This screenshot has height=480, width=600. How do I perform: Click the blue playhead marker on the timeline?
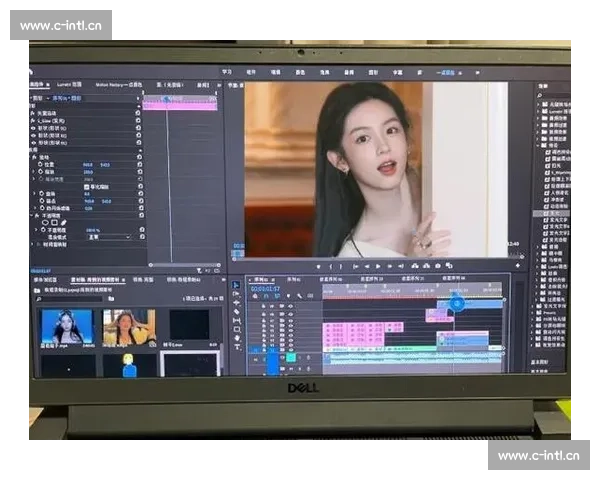[x=457, y=302]
